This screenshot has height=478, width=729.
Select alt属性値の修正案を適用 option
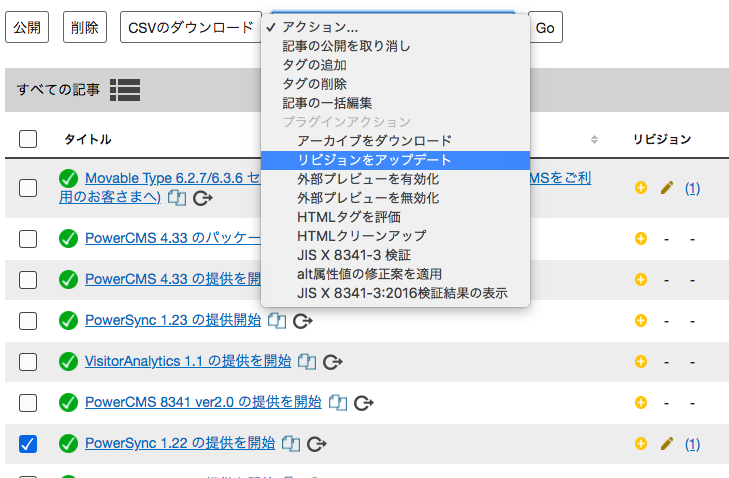click(x=395, y=274)
